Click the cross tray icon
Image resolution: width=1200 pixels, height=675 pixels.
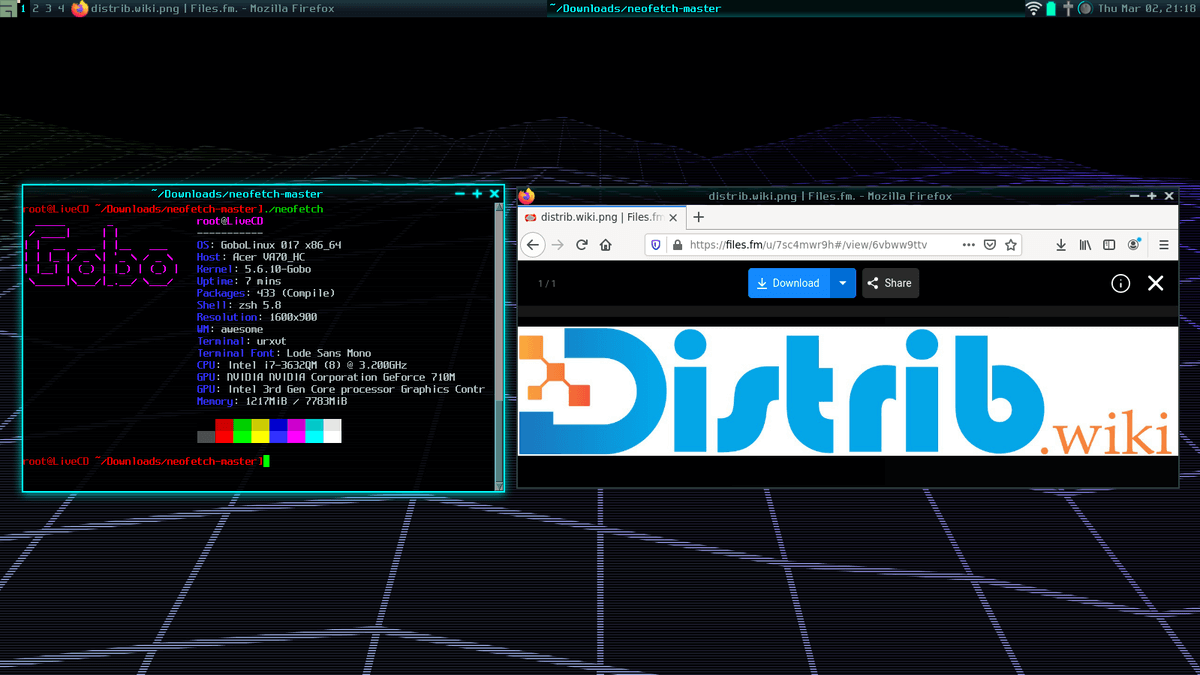click(1068, 8)
